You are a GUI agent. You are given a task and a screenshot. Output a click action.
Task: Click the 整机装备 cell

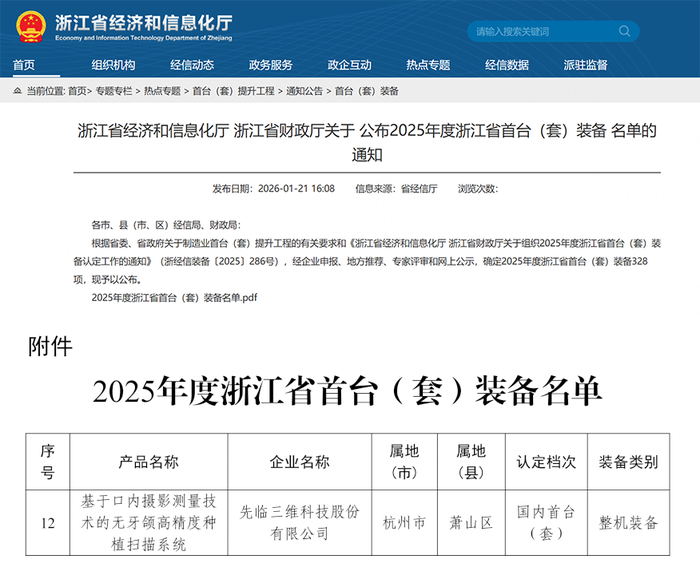point(629,523)
